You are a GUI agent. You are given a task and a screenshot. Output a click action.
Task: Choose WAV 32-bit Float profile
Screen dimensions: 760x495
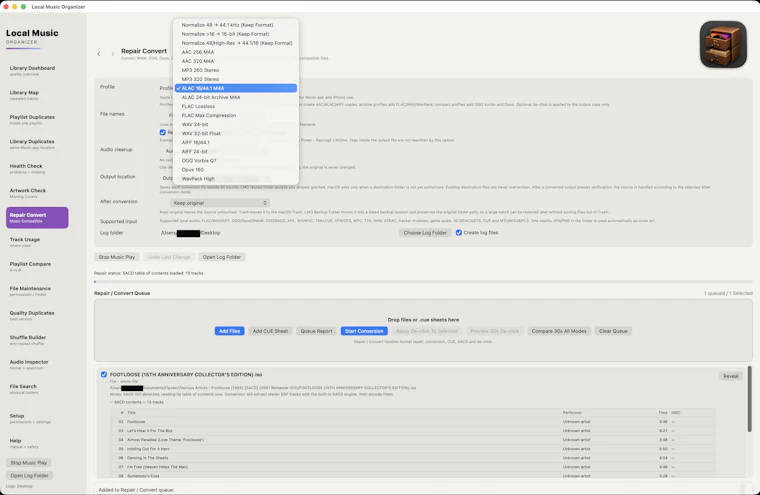pyautogui.click(x=236, y=133)
